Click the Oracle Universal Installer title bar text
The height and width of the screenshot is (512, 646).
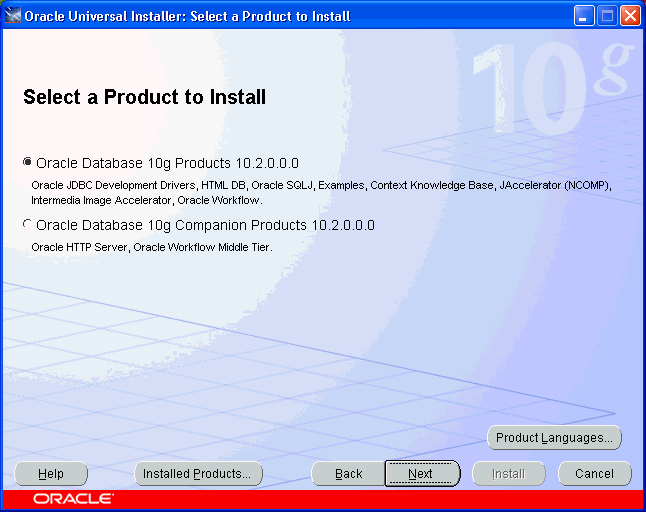click(186, 15)
